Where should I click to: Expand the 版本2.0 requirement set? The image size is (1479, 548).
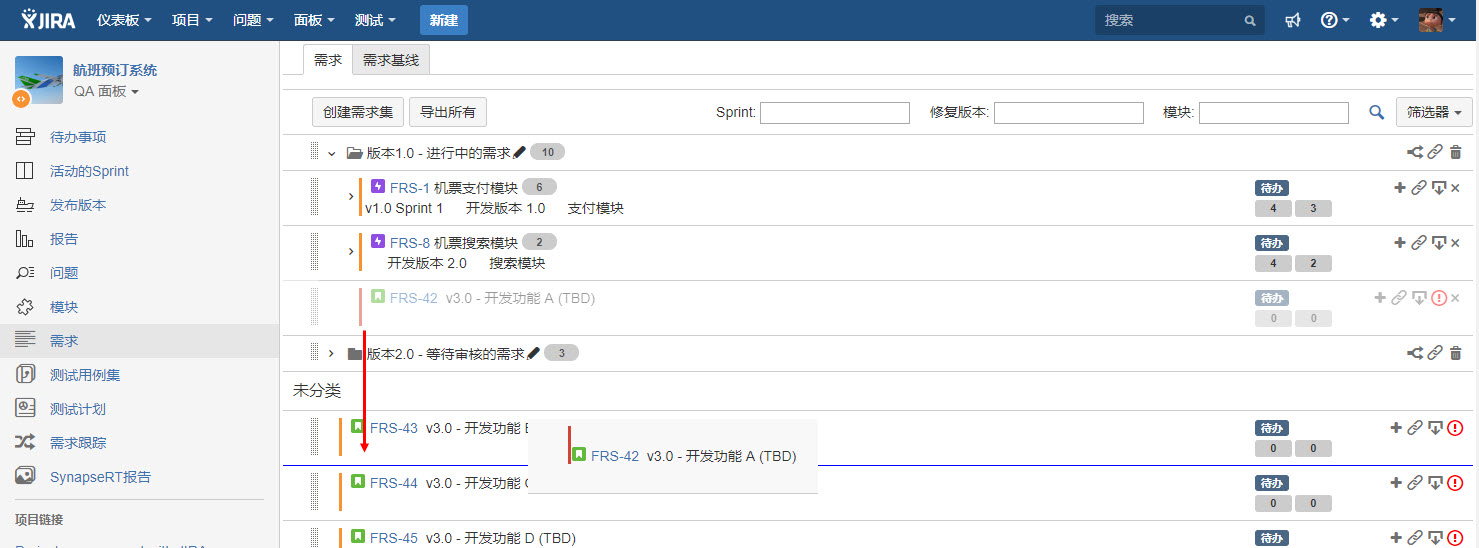pyautogui.click(x=331, y=353)
